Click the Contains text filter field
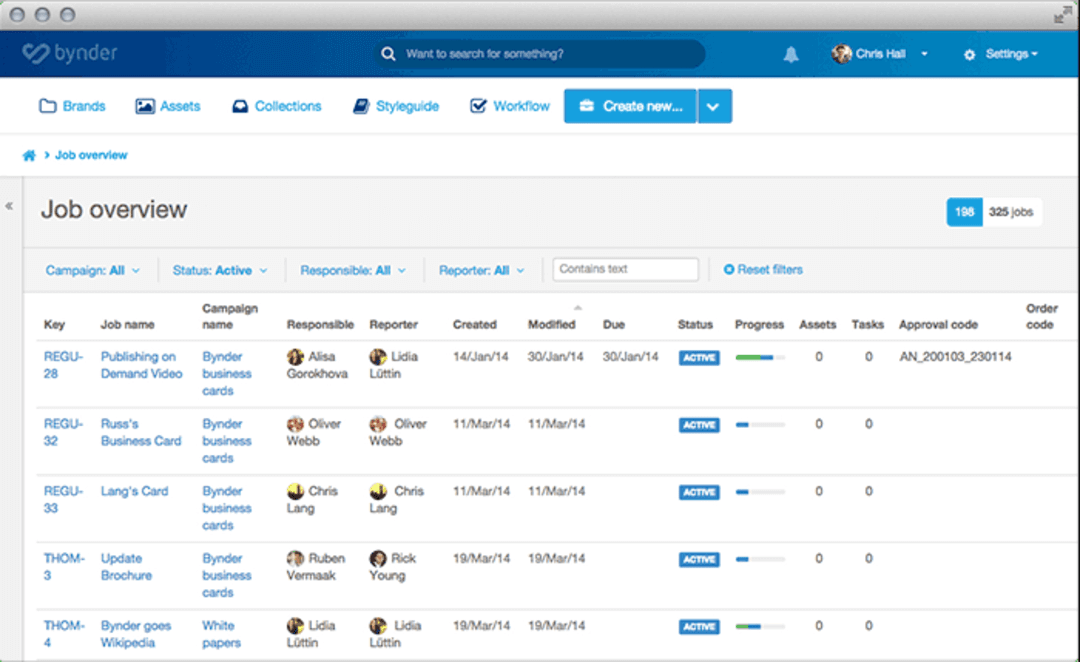Screen dimensions: 1080x662 625,269
